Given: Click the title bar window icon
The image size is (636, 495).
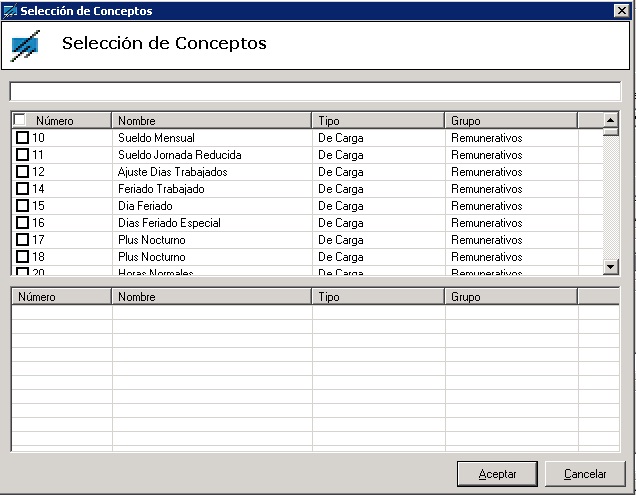Looking at the screenshot, I should coord(10,10).
